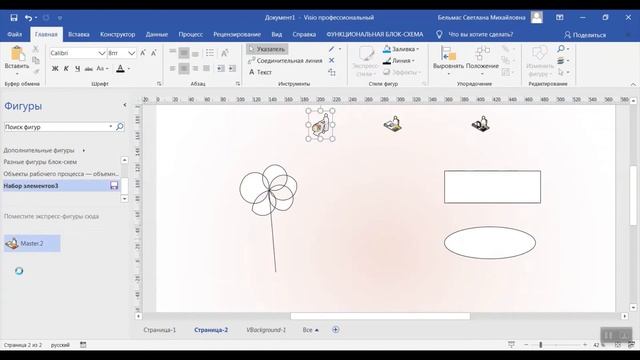The image size is (640, 360).
Task: Toggle center text alignment button
Action: [184, 69]
